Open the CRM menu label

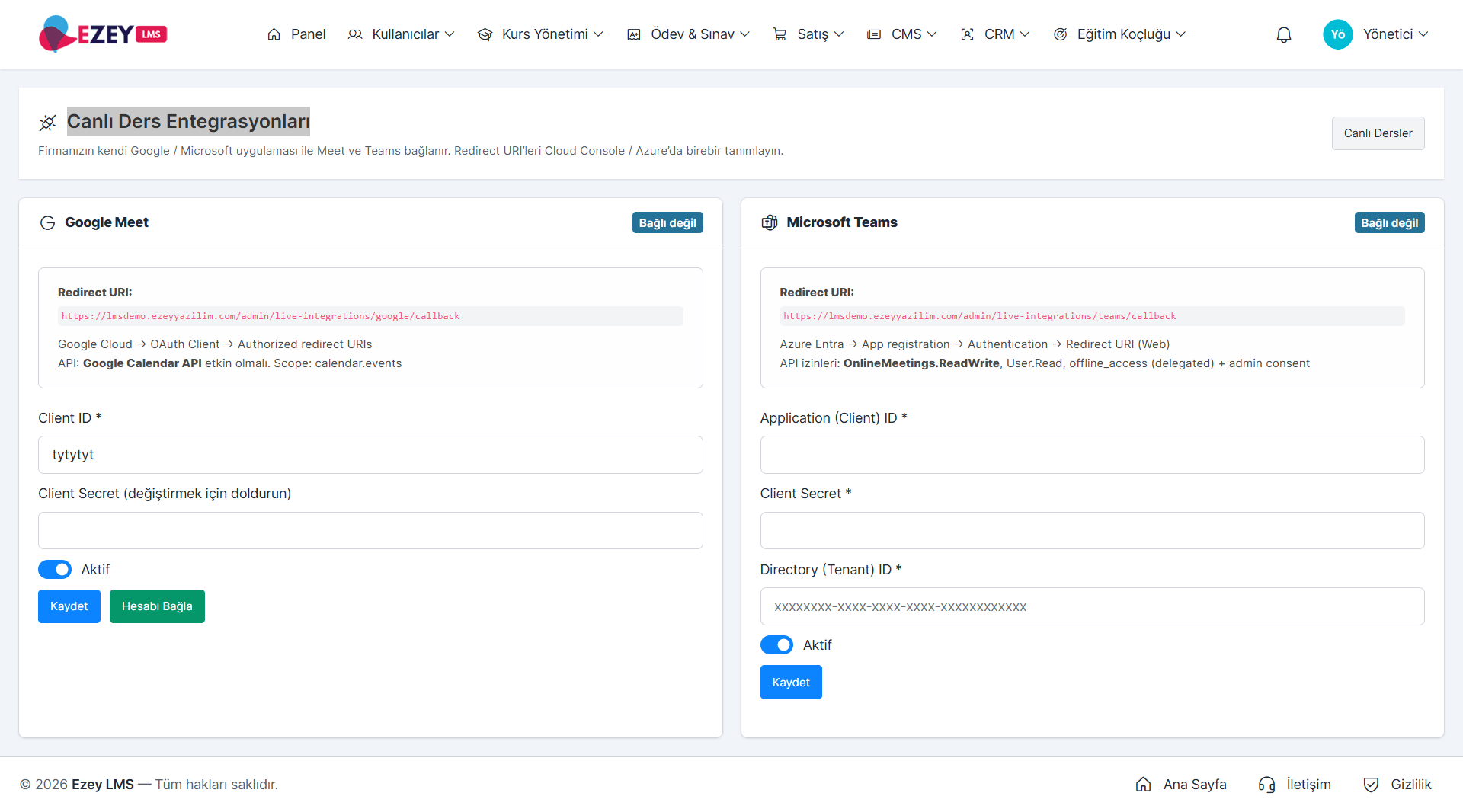[999, 34]
